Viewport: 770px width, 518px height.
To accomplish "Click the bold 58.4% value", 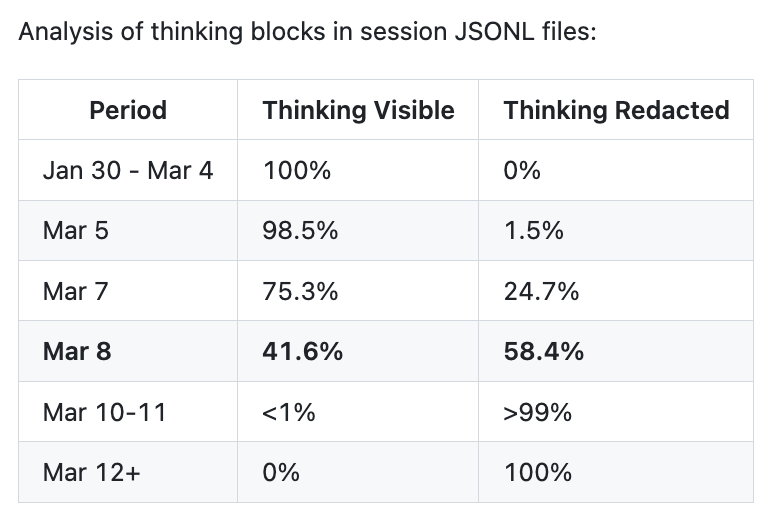I will pos(544,351).
